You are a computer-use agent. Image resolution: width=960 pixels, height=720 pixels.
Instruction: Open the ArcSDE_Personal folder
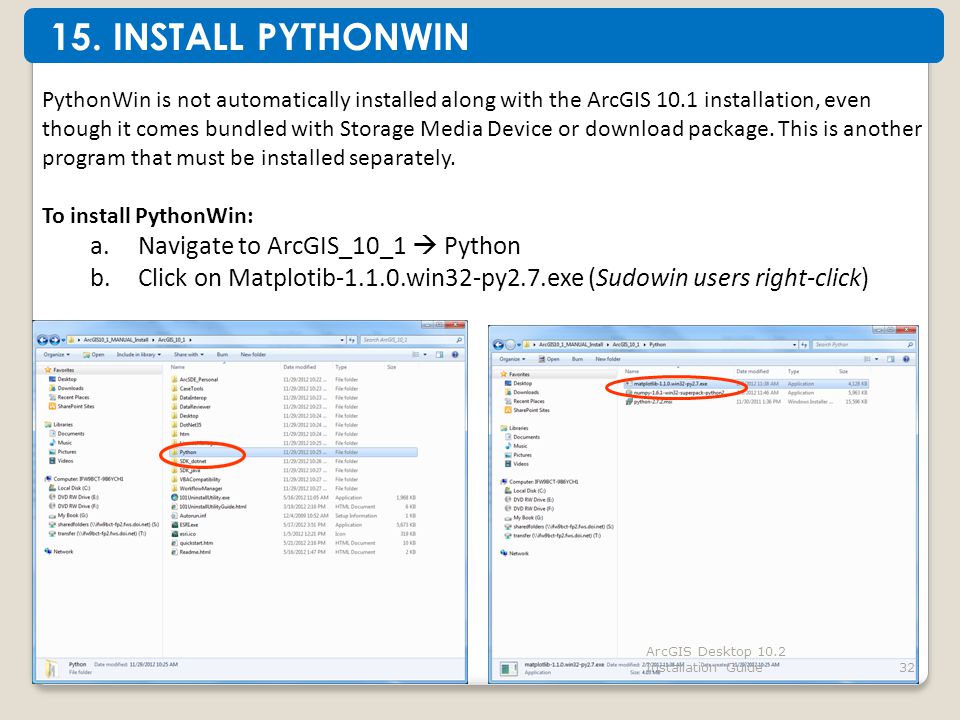tap(195, 380)
